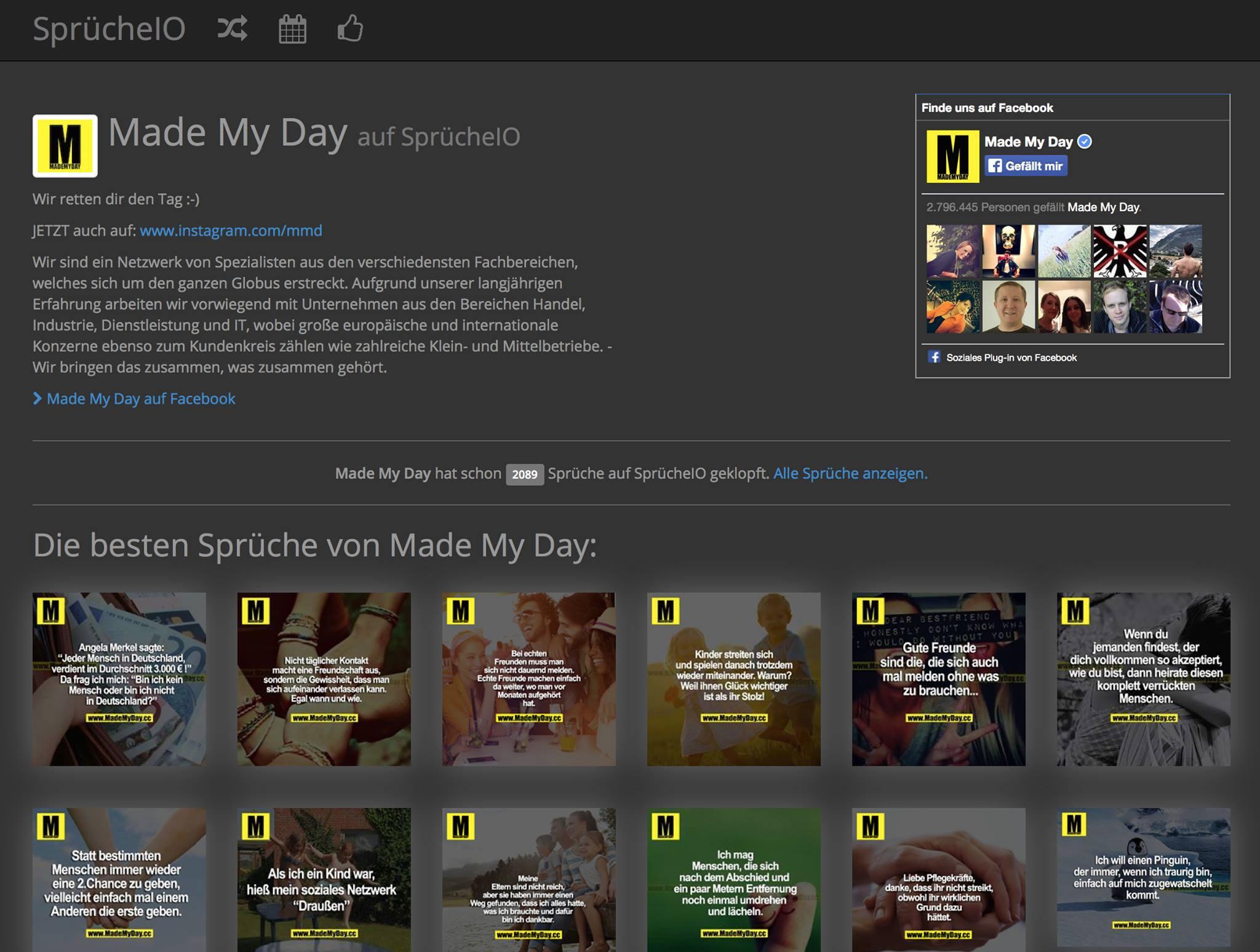
Task: Click Facebook widget Made My Day logo
Action: 953,156
